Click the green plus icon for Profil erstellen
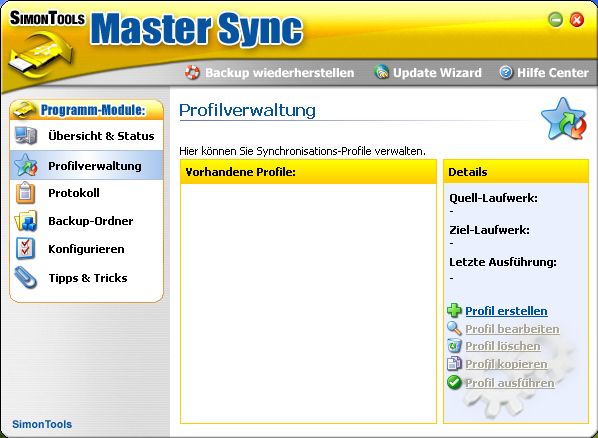Image resolution: width=598 pixels, height=438 pixels. pyautogui.click(x=454, y=311)
